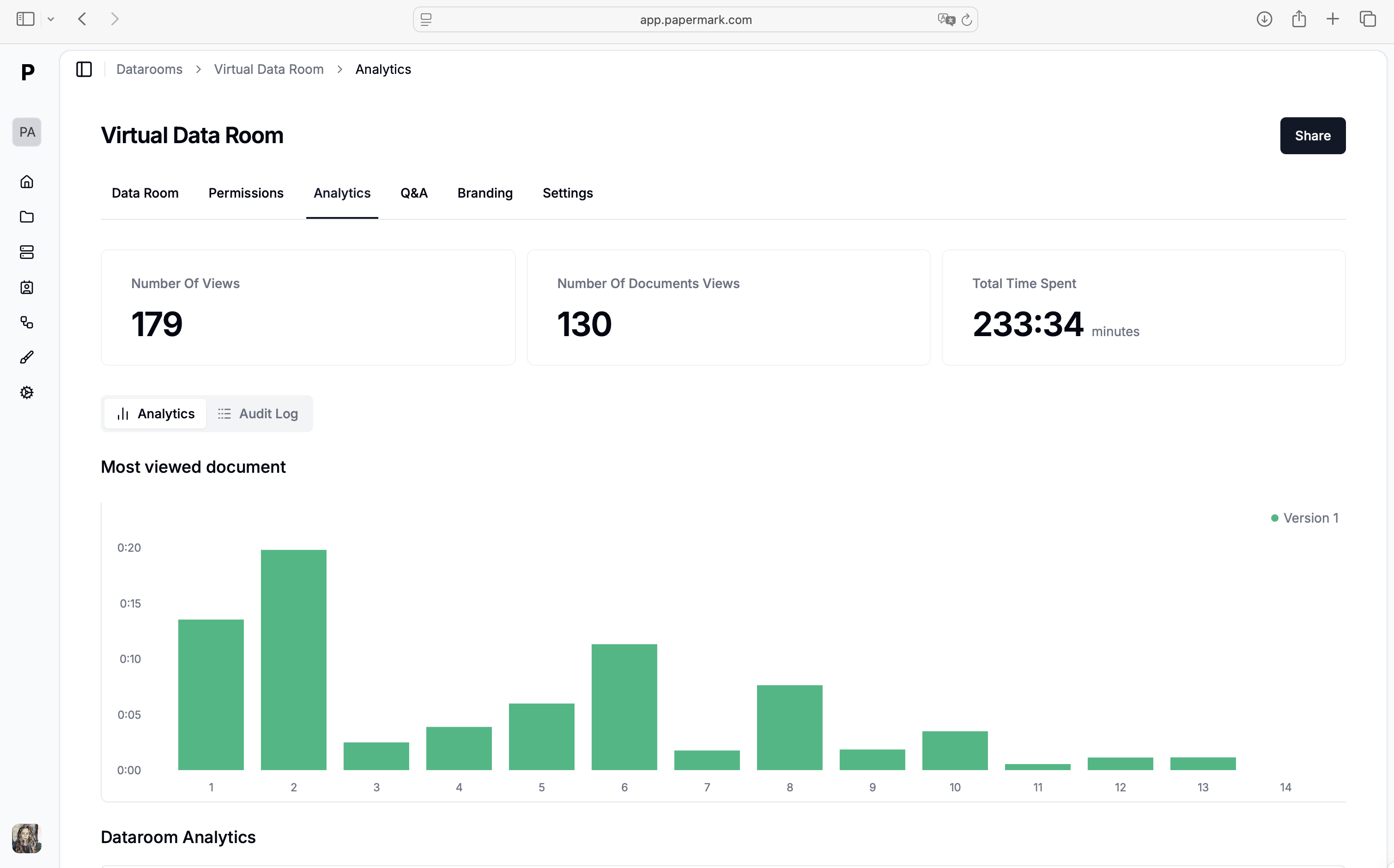1394x868 pixels.
Task: Open Settings via the gear icon
Action: click(26, 392)
